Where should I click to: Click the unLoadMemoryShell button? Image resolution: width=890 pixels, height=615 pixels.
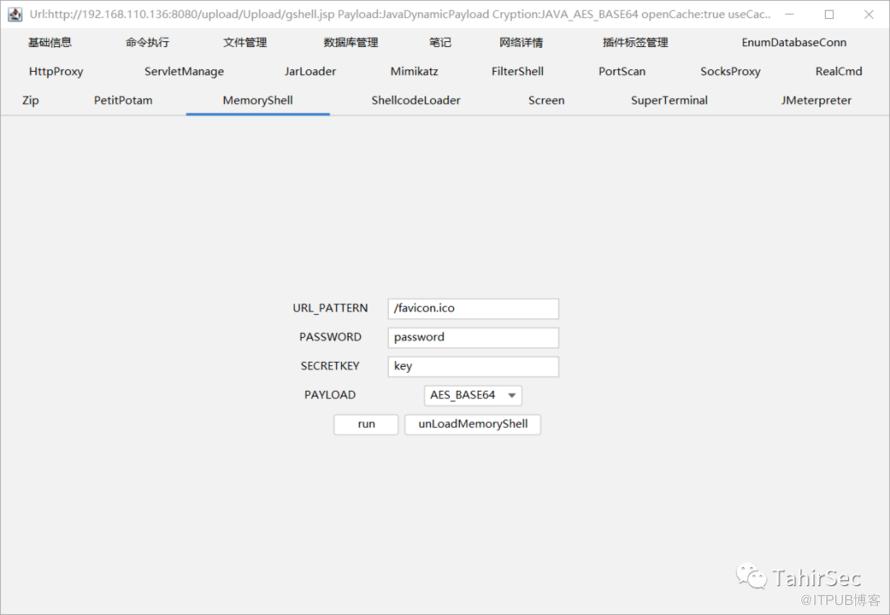click(473, 424)
